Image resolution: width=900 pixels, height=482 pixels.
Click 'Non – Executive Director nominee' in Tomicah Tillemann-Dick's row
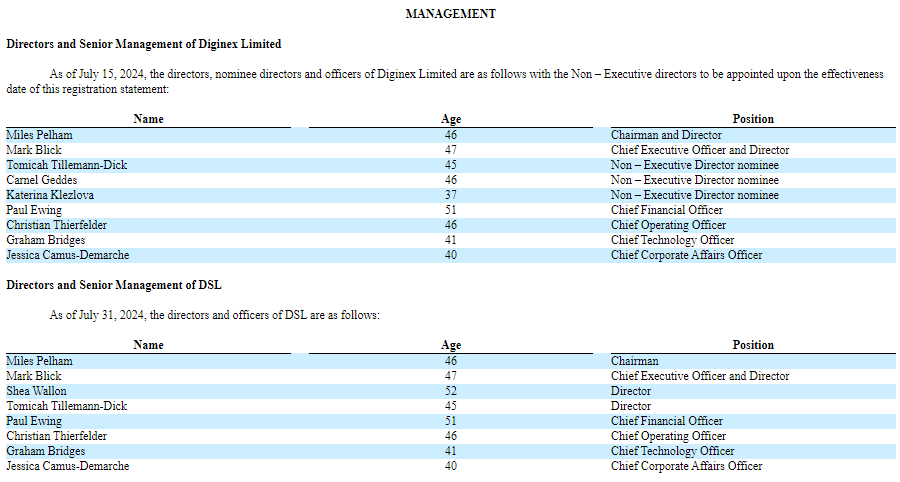[x=695, y=165]
